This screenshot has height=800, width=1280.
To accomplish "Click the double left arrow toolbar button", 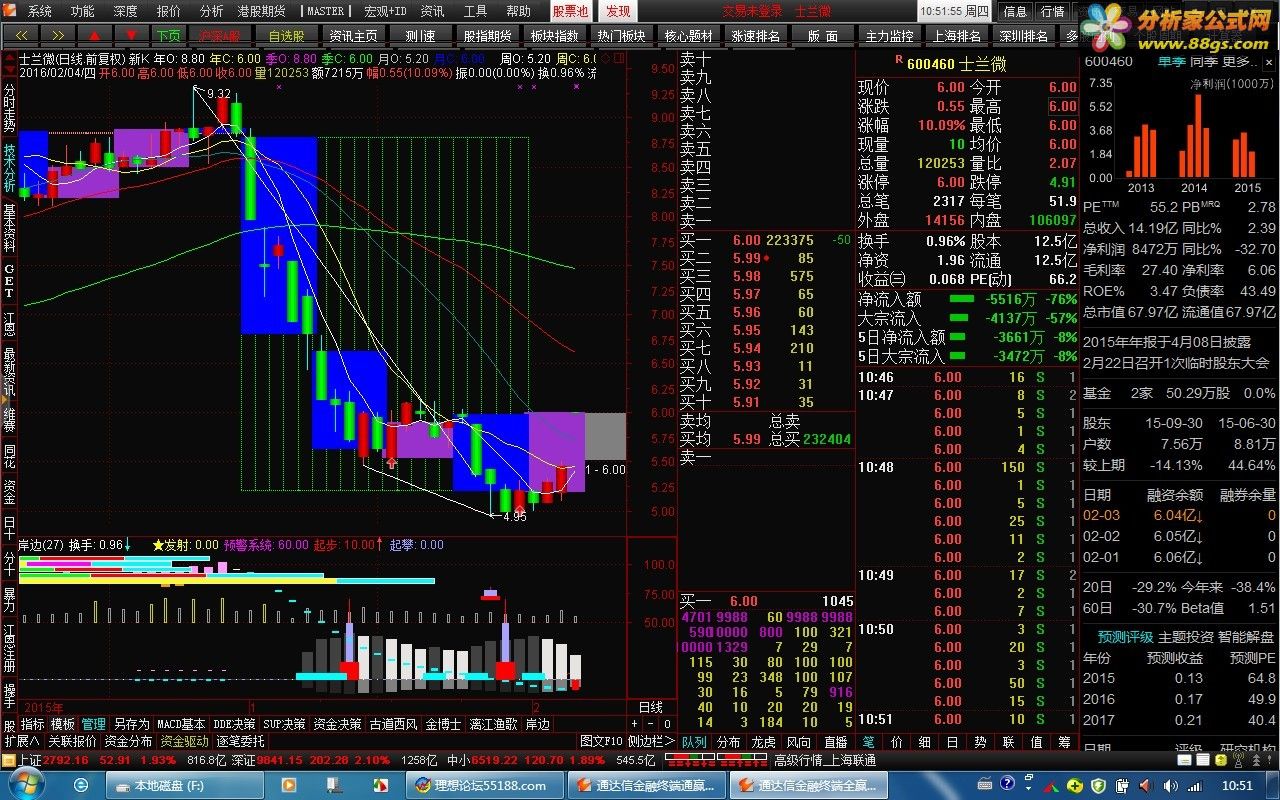I will [20, 35].
